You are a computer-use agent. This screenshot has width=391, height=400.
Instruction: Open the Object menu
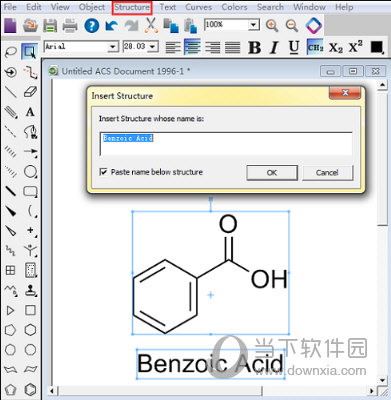tap(92, 7)
